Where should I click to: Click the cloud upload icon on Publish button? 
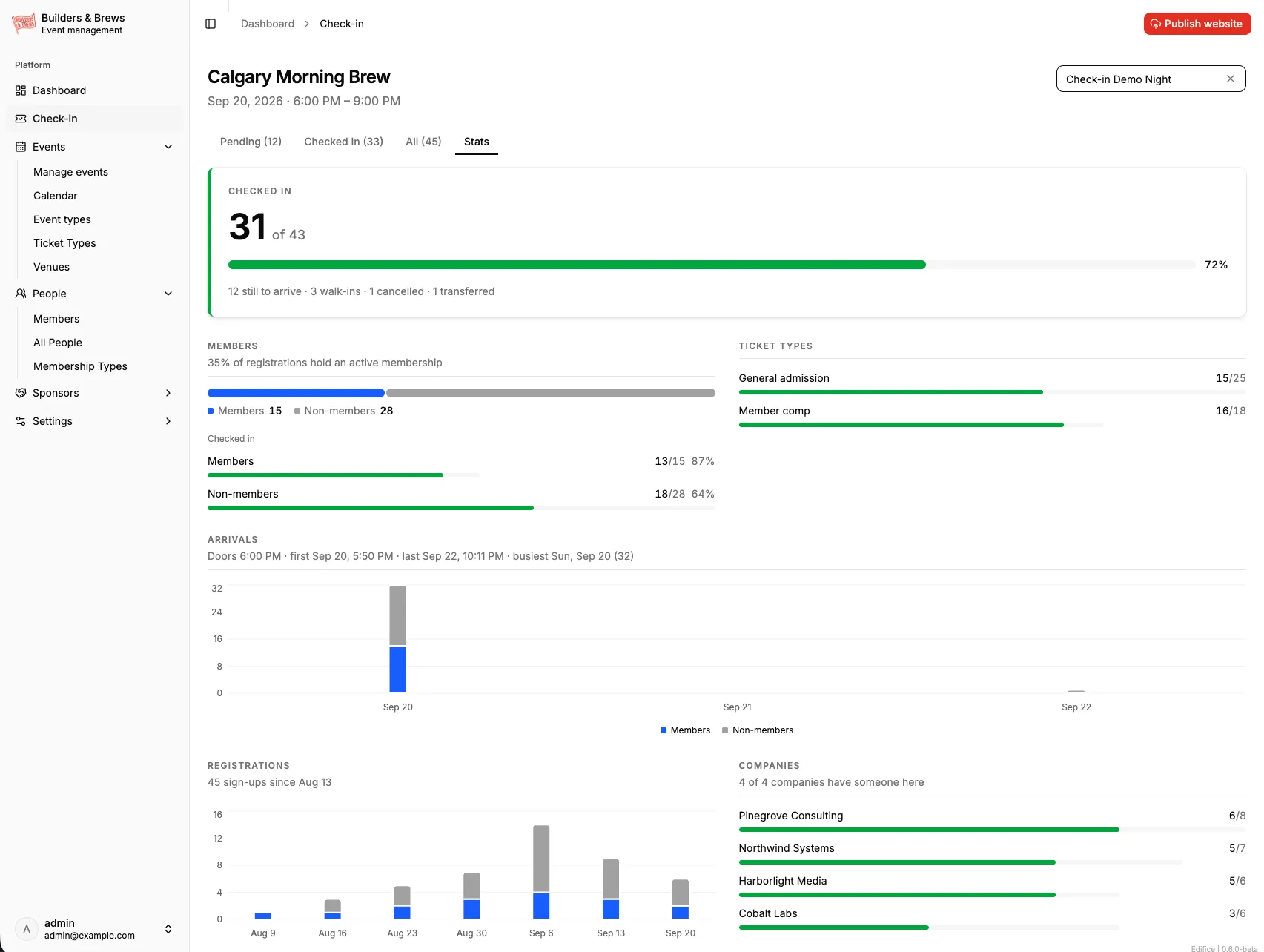coord(1156,24)
